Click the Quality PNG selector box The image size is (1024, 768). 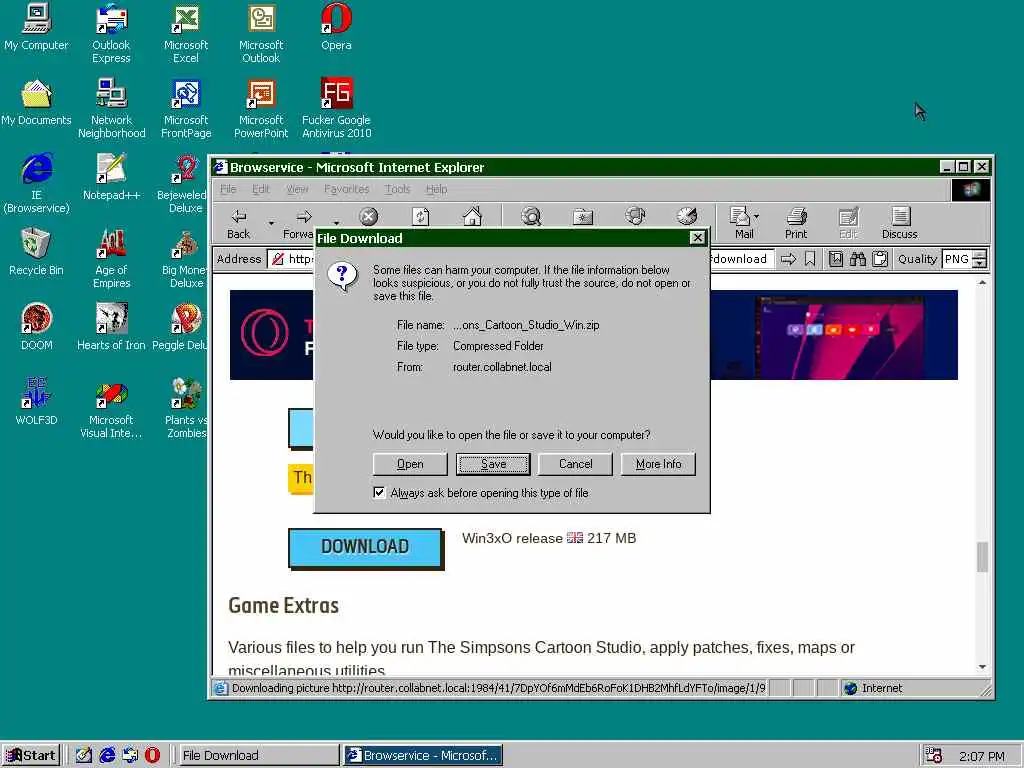(x=957, y=259)
